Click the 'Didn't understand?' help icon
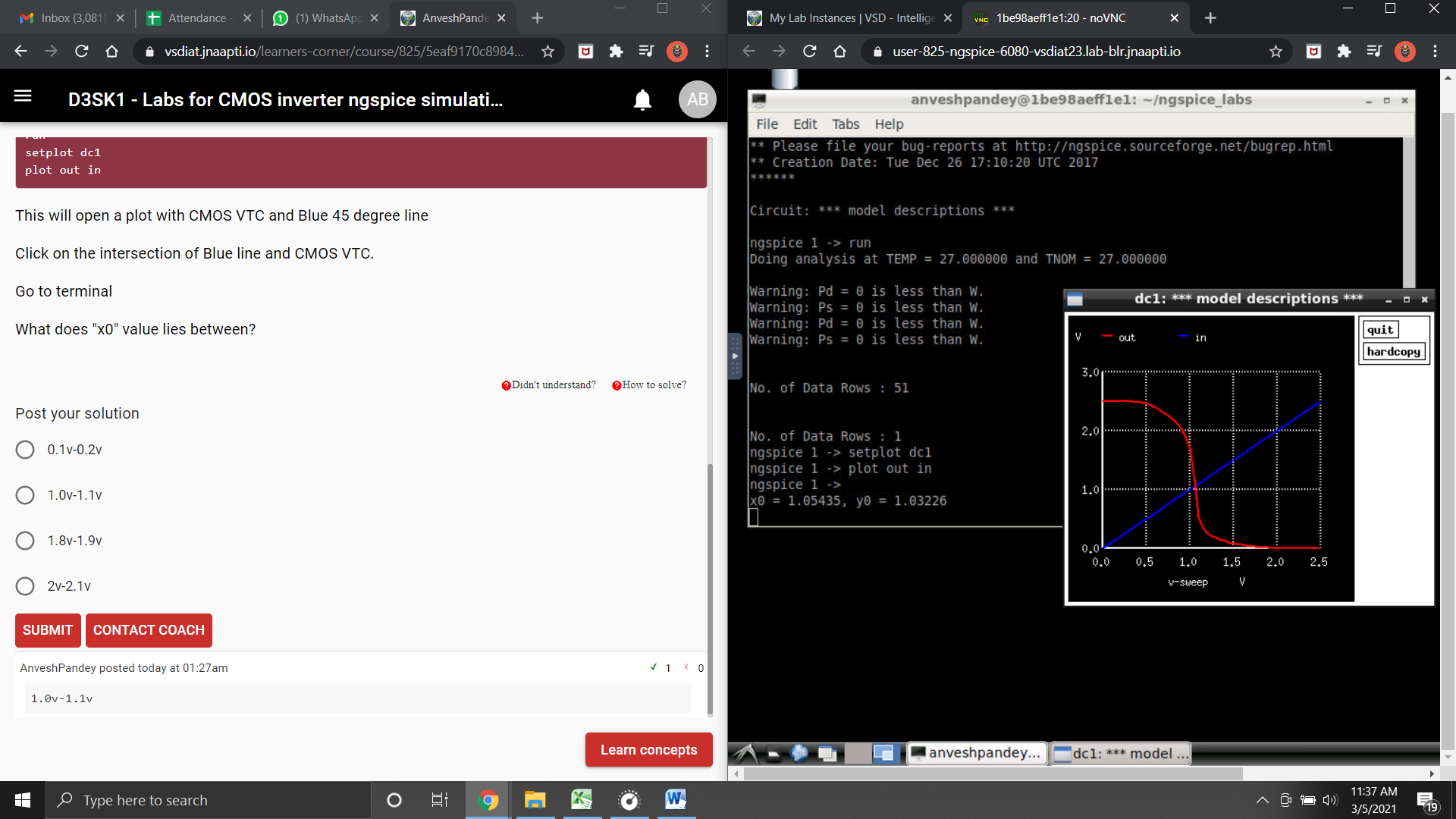 (x=506, y=385)
